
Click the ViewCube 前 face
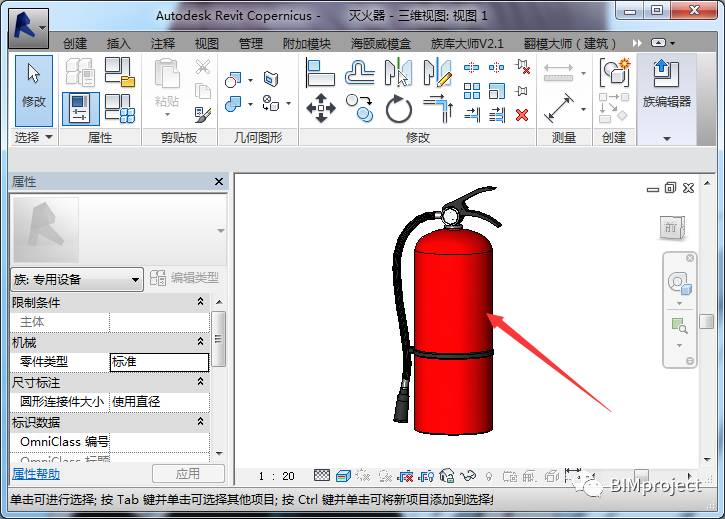coord(669,228)
